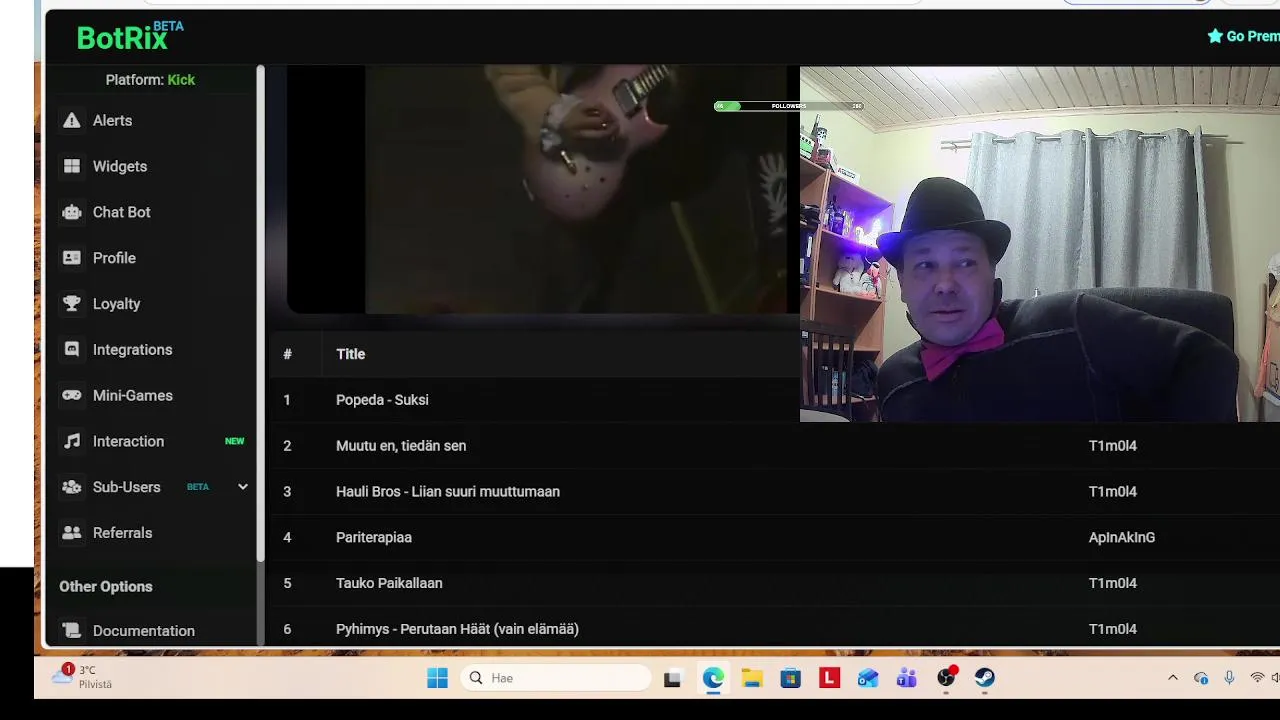1280x720 pixels.
Task: Open the Windows Start menu
Action: point(437,678)
